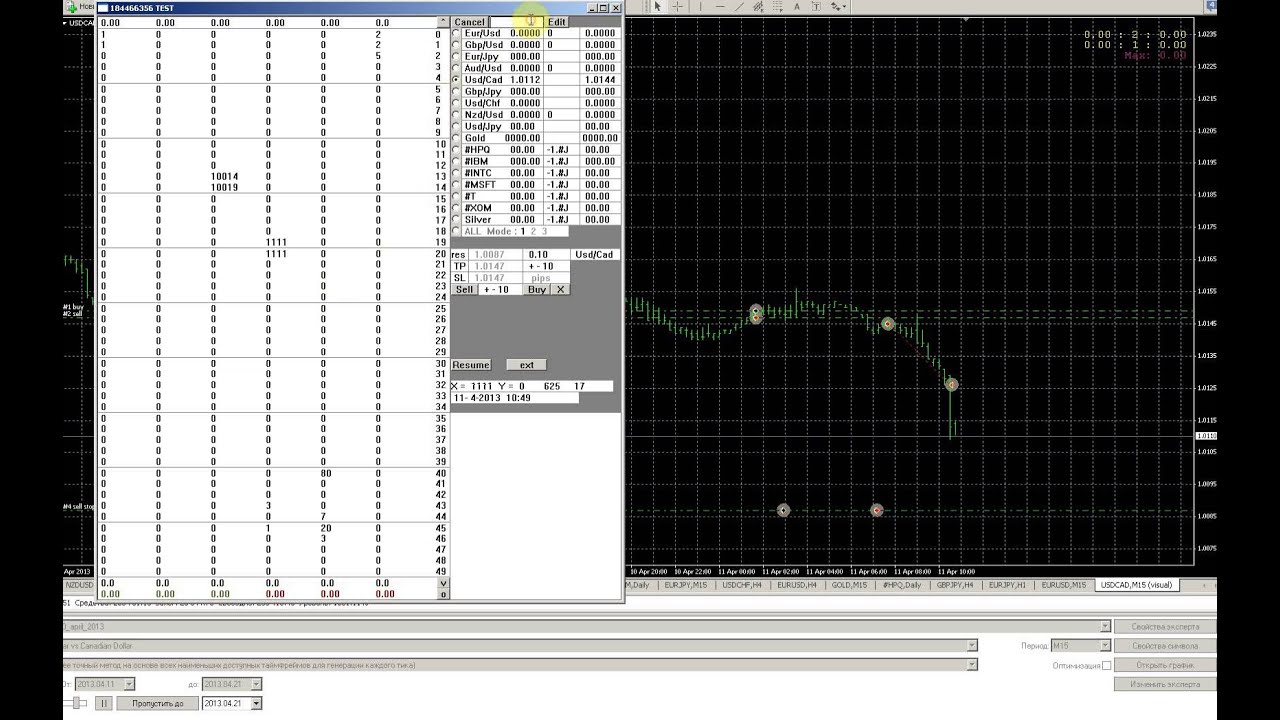Click the pause button in tester controls
Screen dimensions: 1280x720
pos(104,703)
